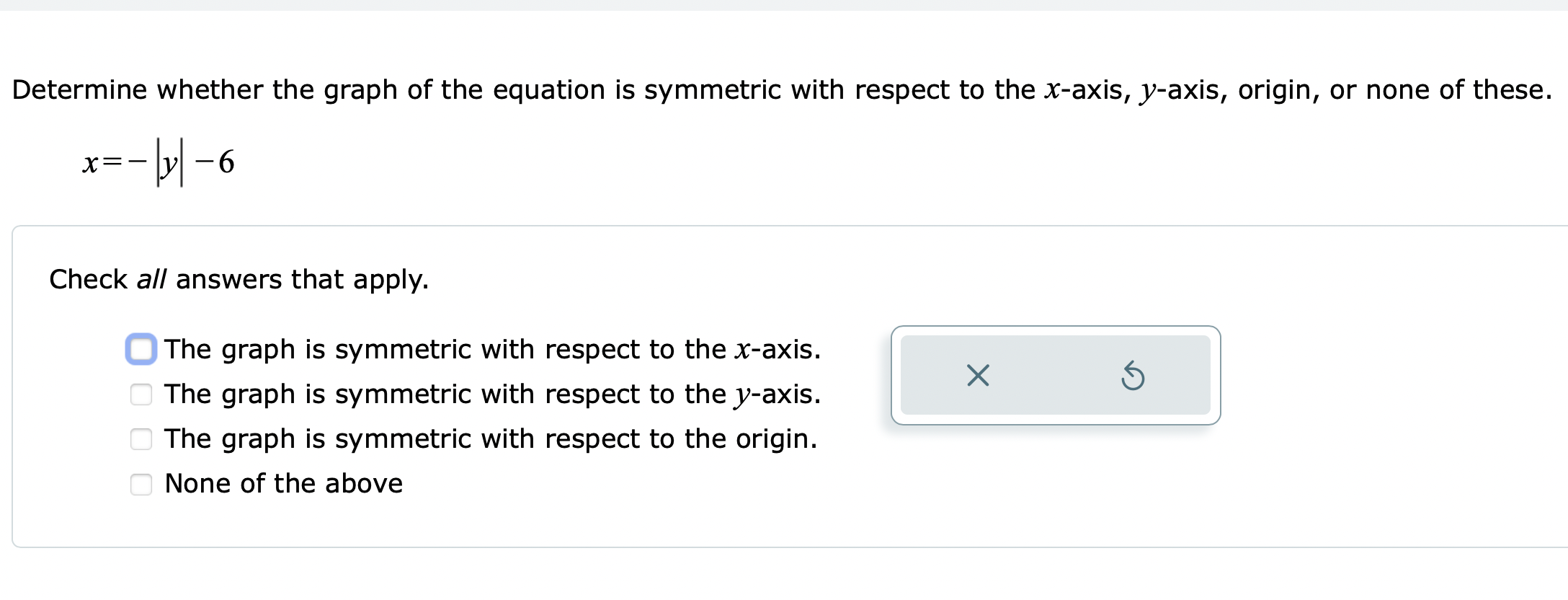Click the None of the above label

click(x=282, y=484)
